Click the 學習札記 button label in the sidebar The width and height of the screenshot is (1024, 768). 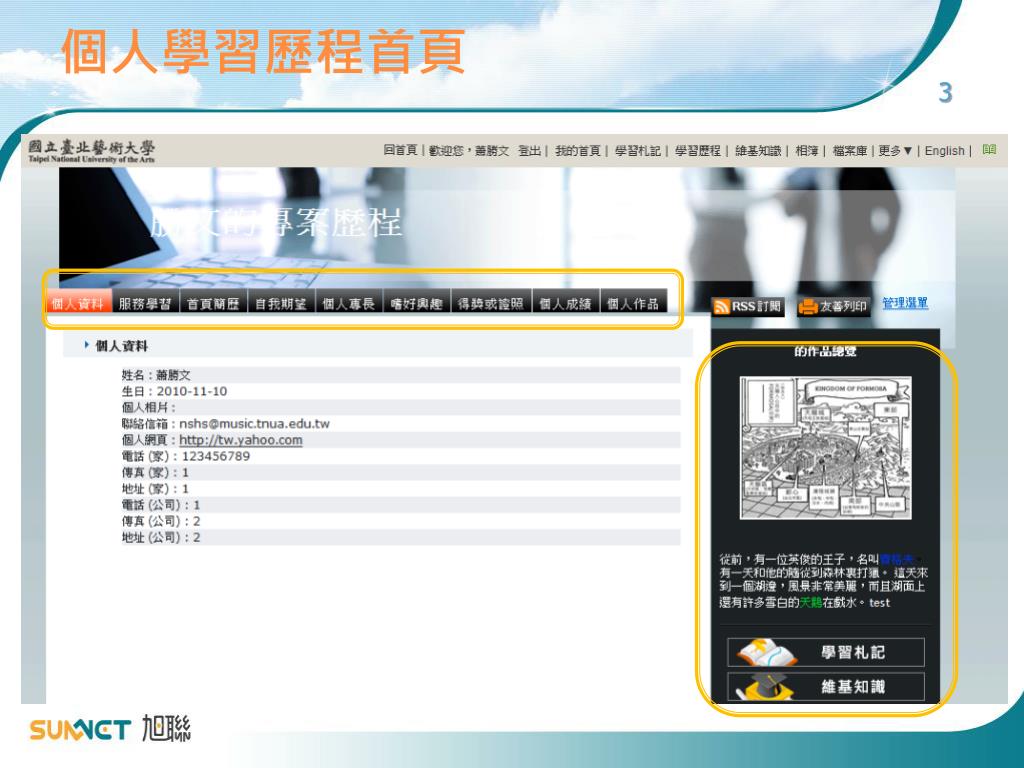tap(853, 652)
